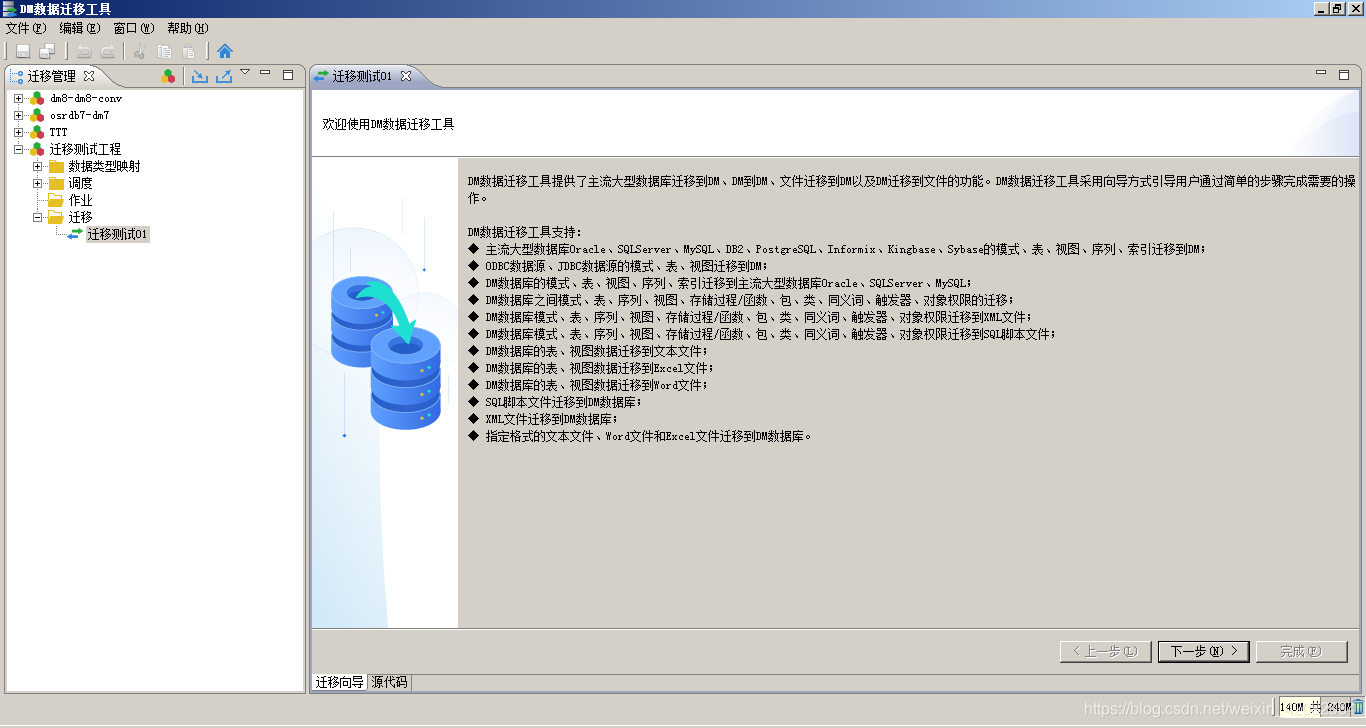This screenshot has height=728, width=1366.
Task: Click the 下一步(N) > button
Action: pyautogui.click(x=1203, y=651)
